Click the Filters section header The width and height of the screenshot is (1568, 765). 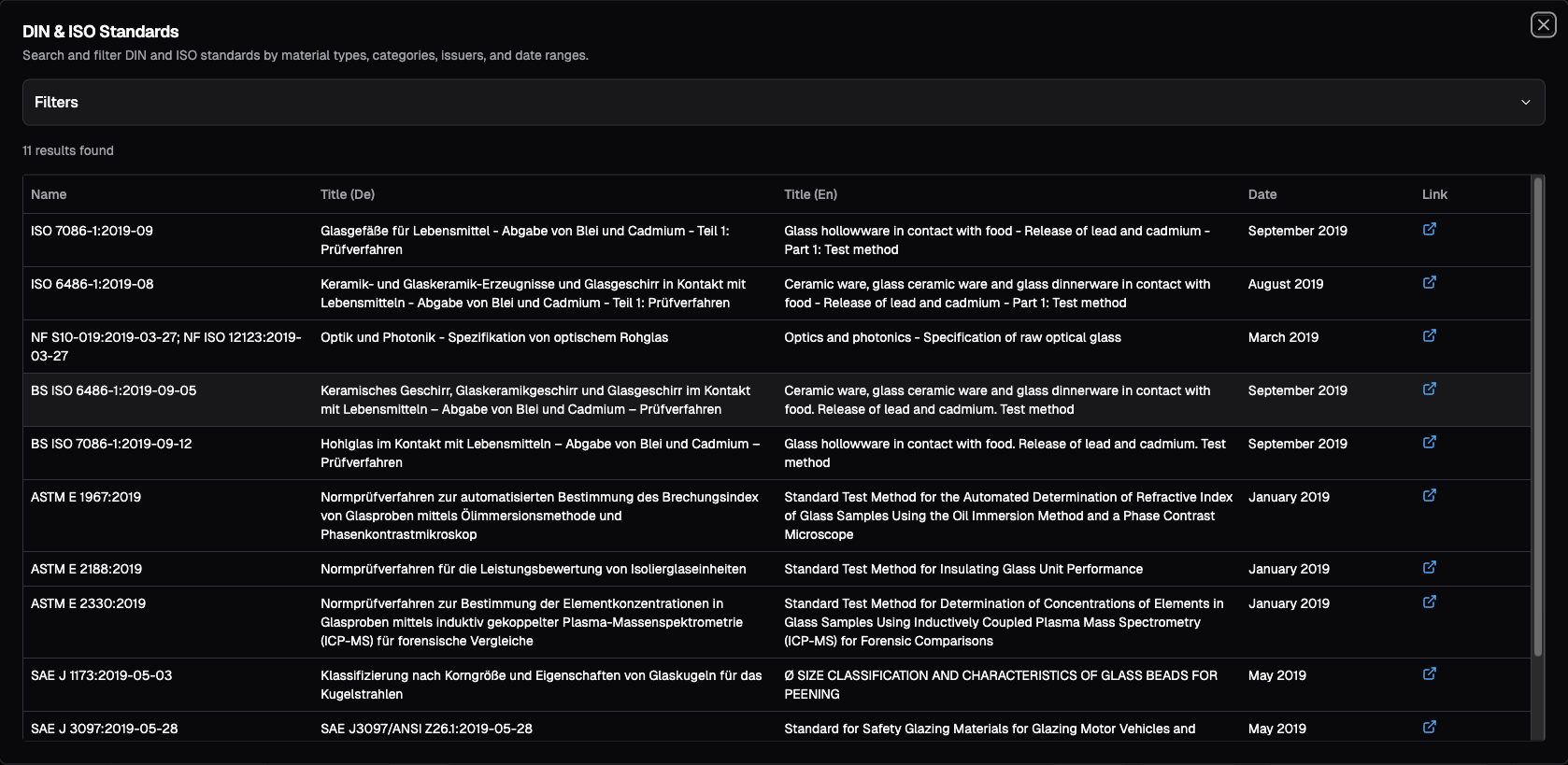click(x=57, y=103)
